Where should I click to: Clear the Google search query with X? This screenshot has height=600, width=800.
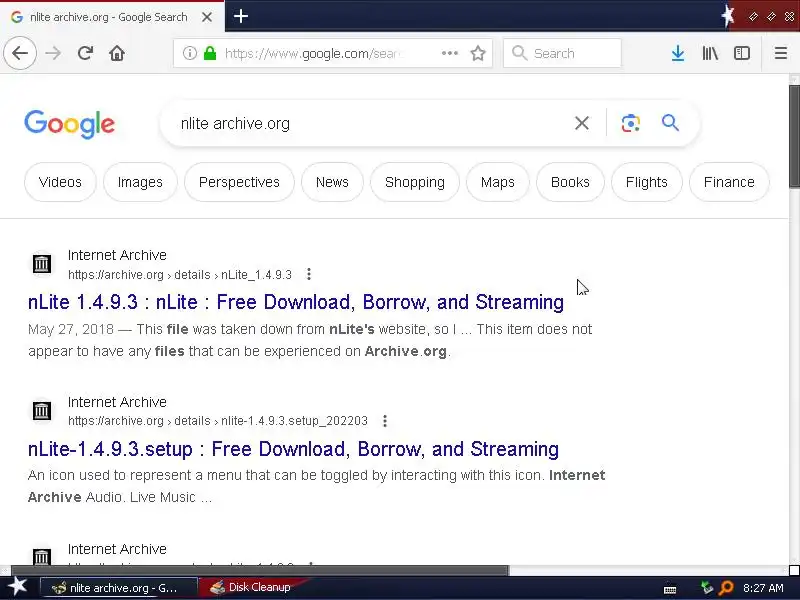(582, 123)
